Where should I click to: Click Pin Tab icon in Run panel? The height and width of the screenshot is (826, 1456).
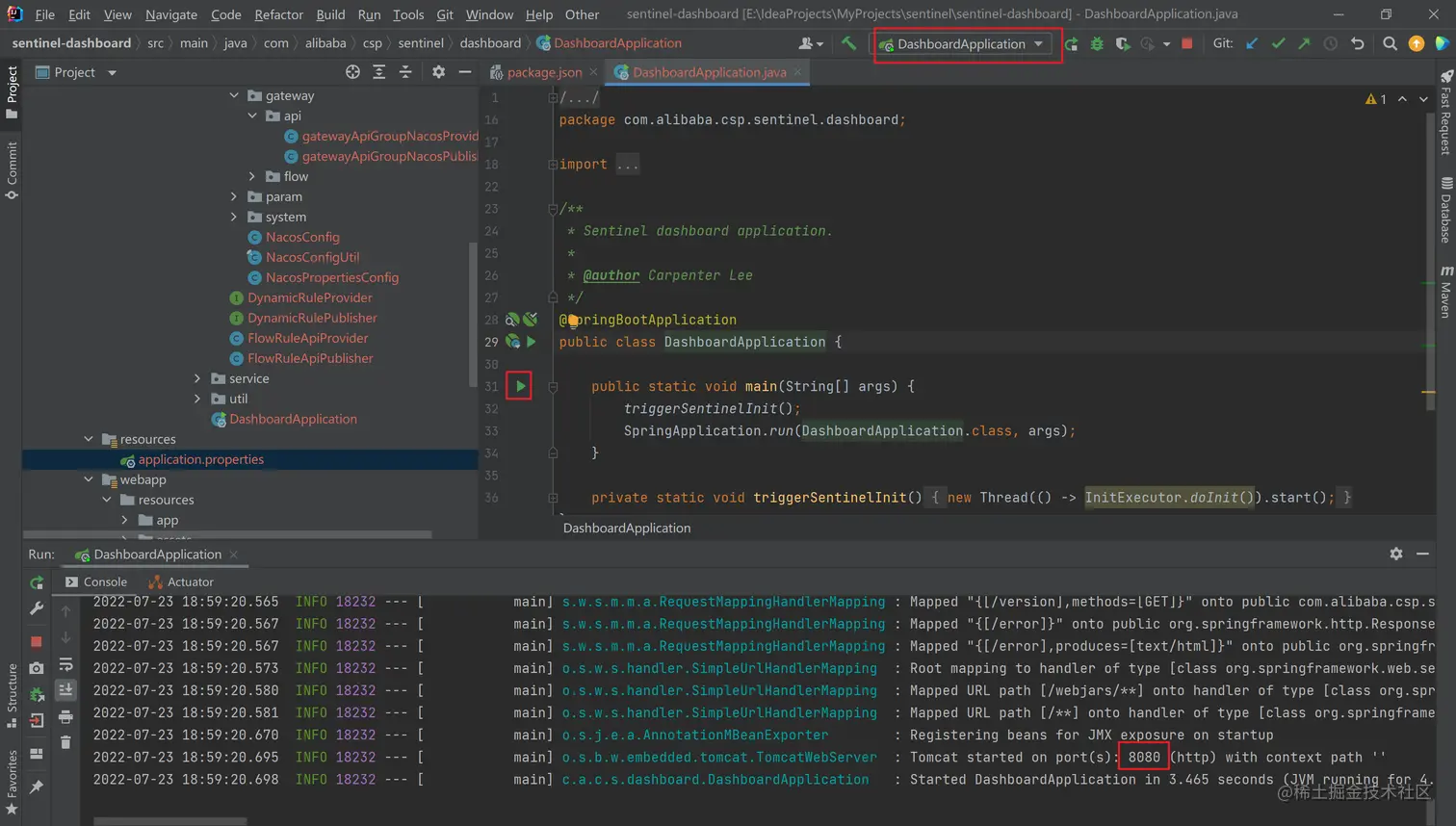(37, 787)
